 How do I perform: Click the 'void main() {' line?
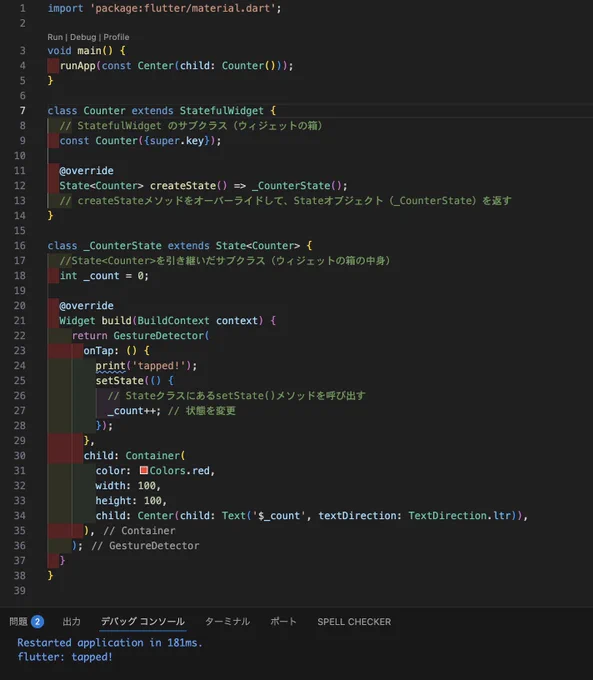[86, 51]
